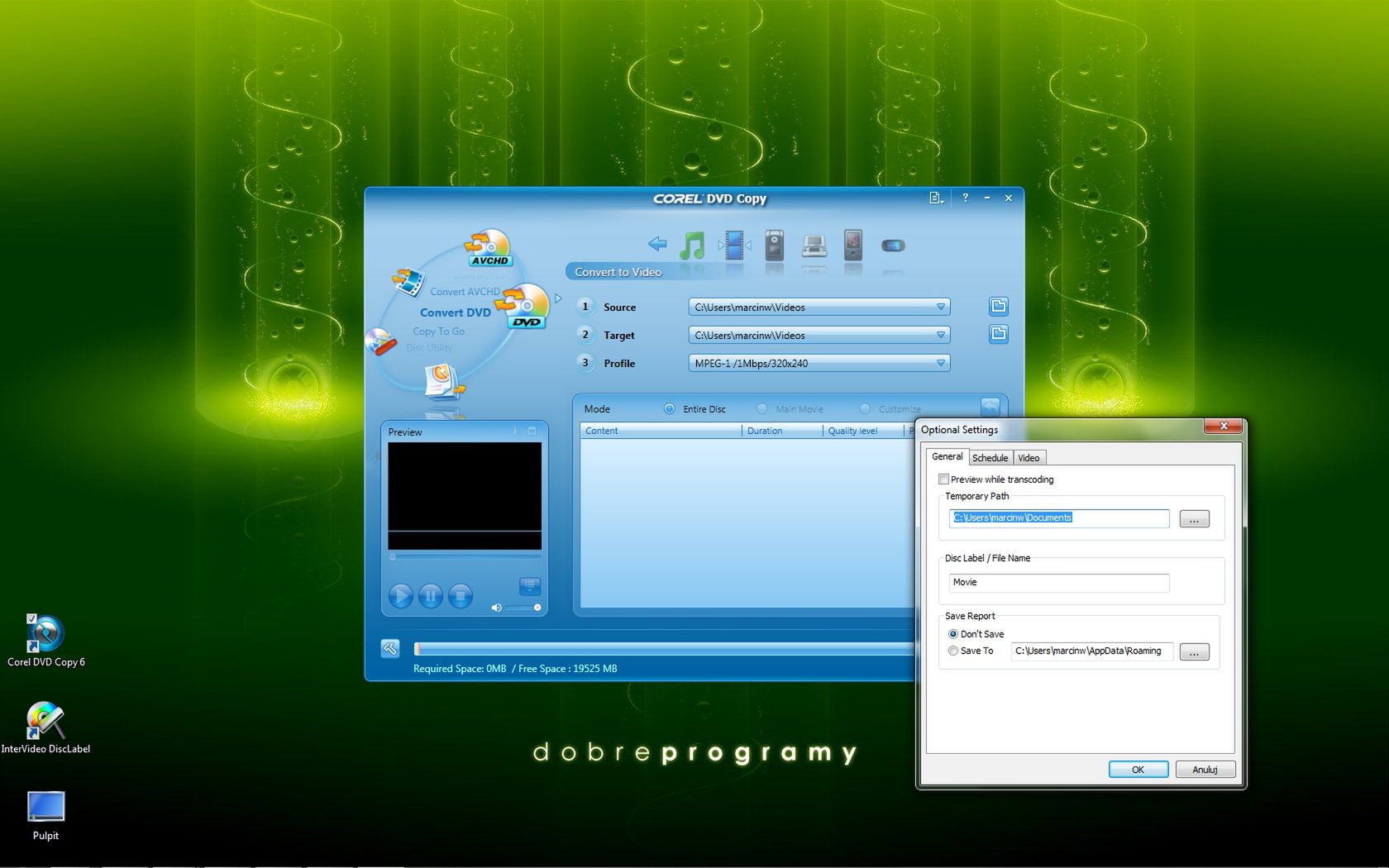Select Entire Disc mode
The image size is (1389, 868).
tap(669, 409)
